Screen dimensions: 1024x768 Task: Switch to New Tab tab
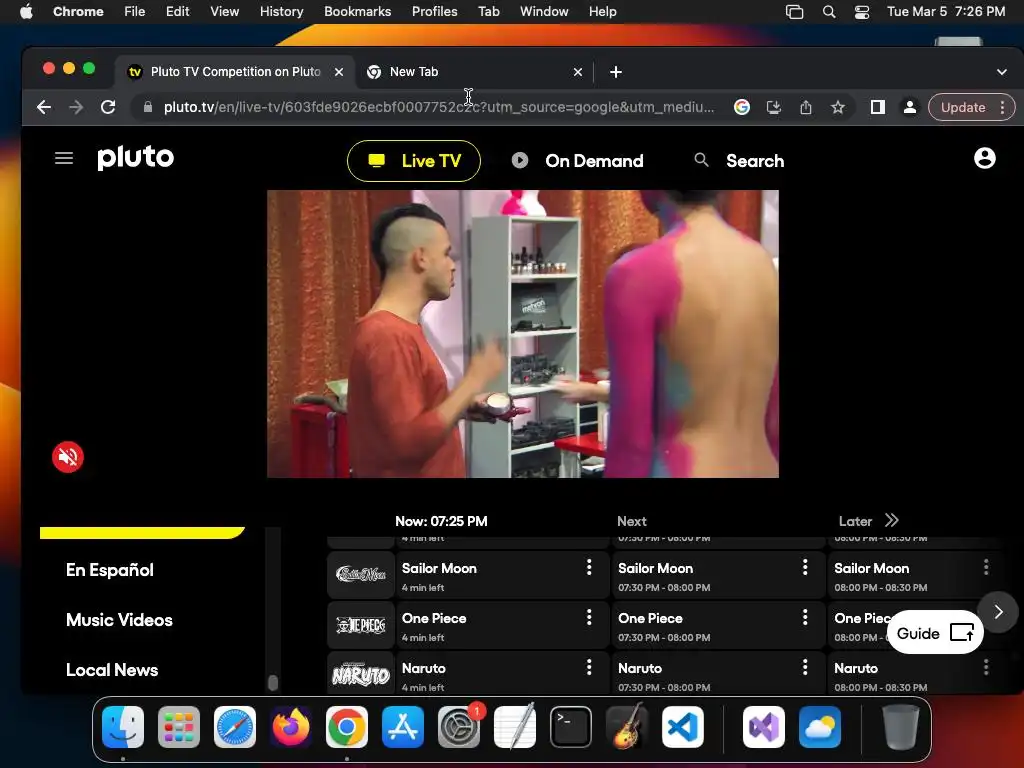tap(473, 72)
